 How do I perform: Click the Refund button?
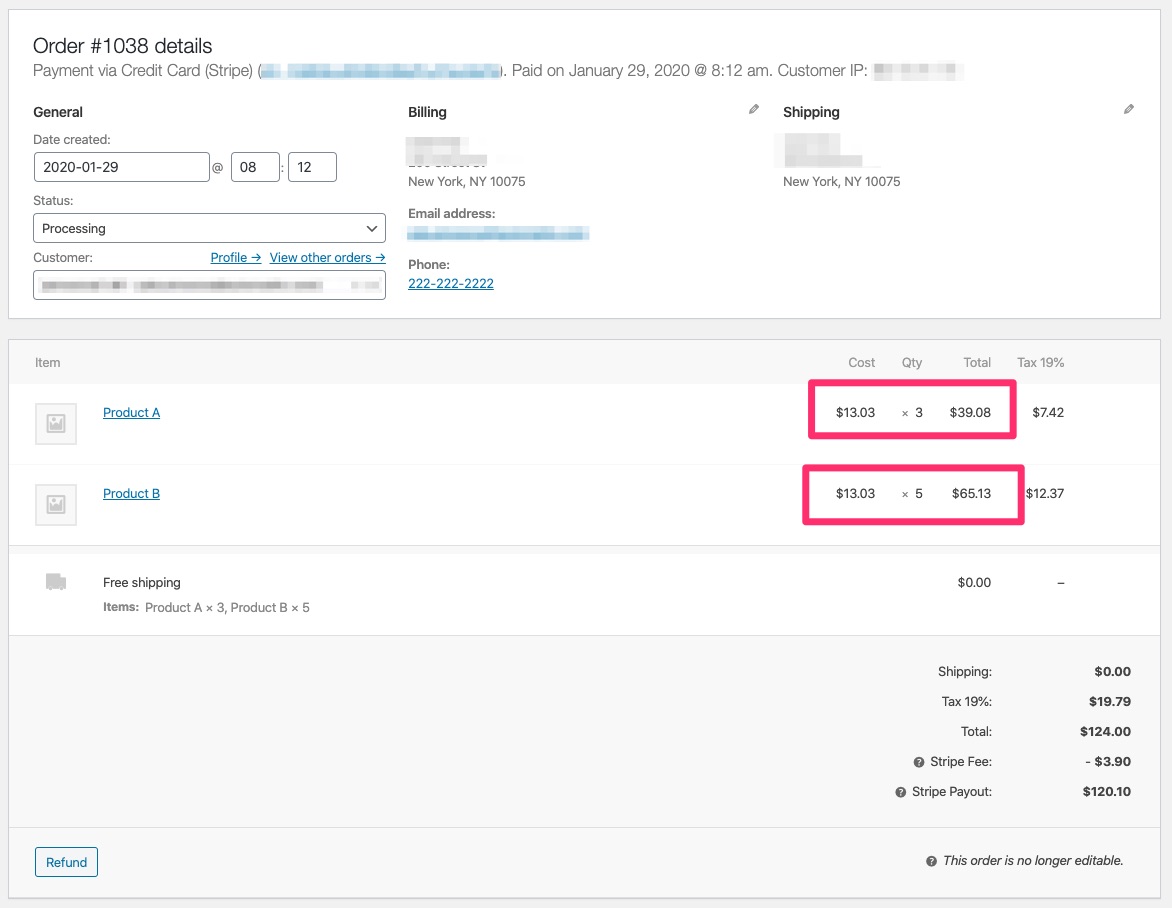[x=66, y=861]
